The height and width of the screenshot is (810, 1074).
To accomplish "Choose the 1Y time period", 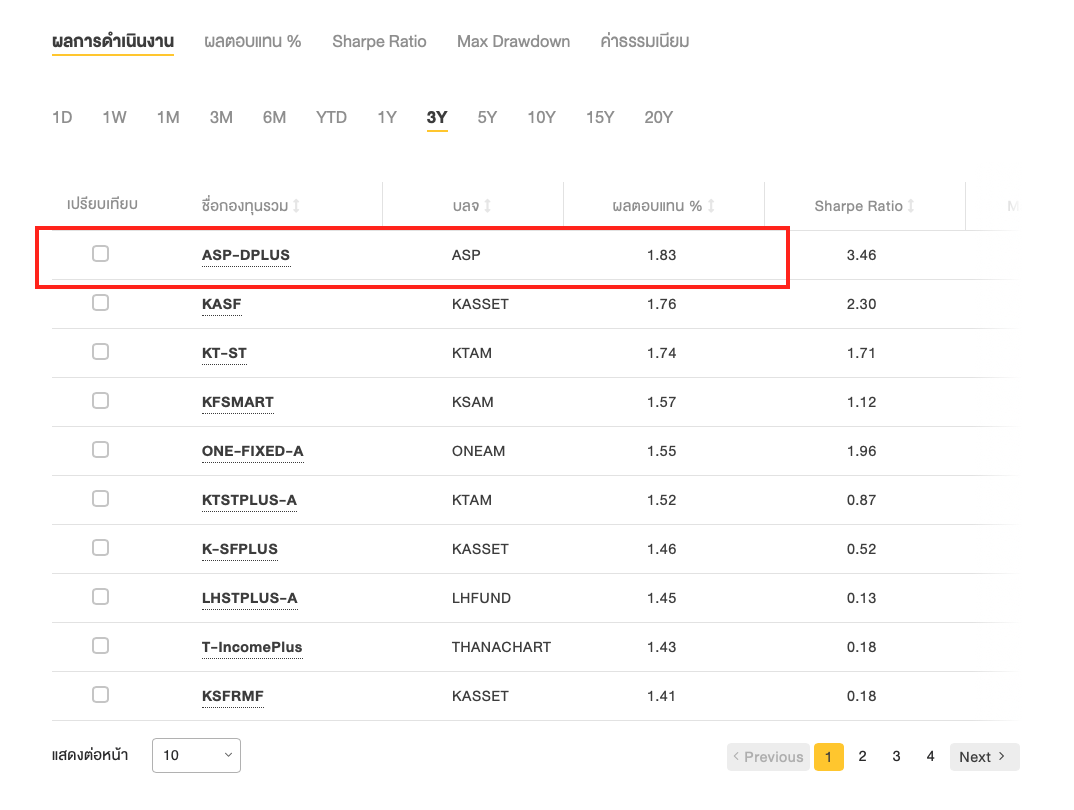I will tap(387, 118).
